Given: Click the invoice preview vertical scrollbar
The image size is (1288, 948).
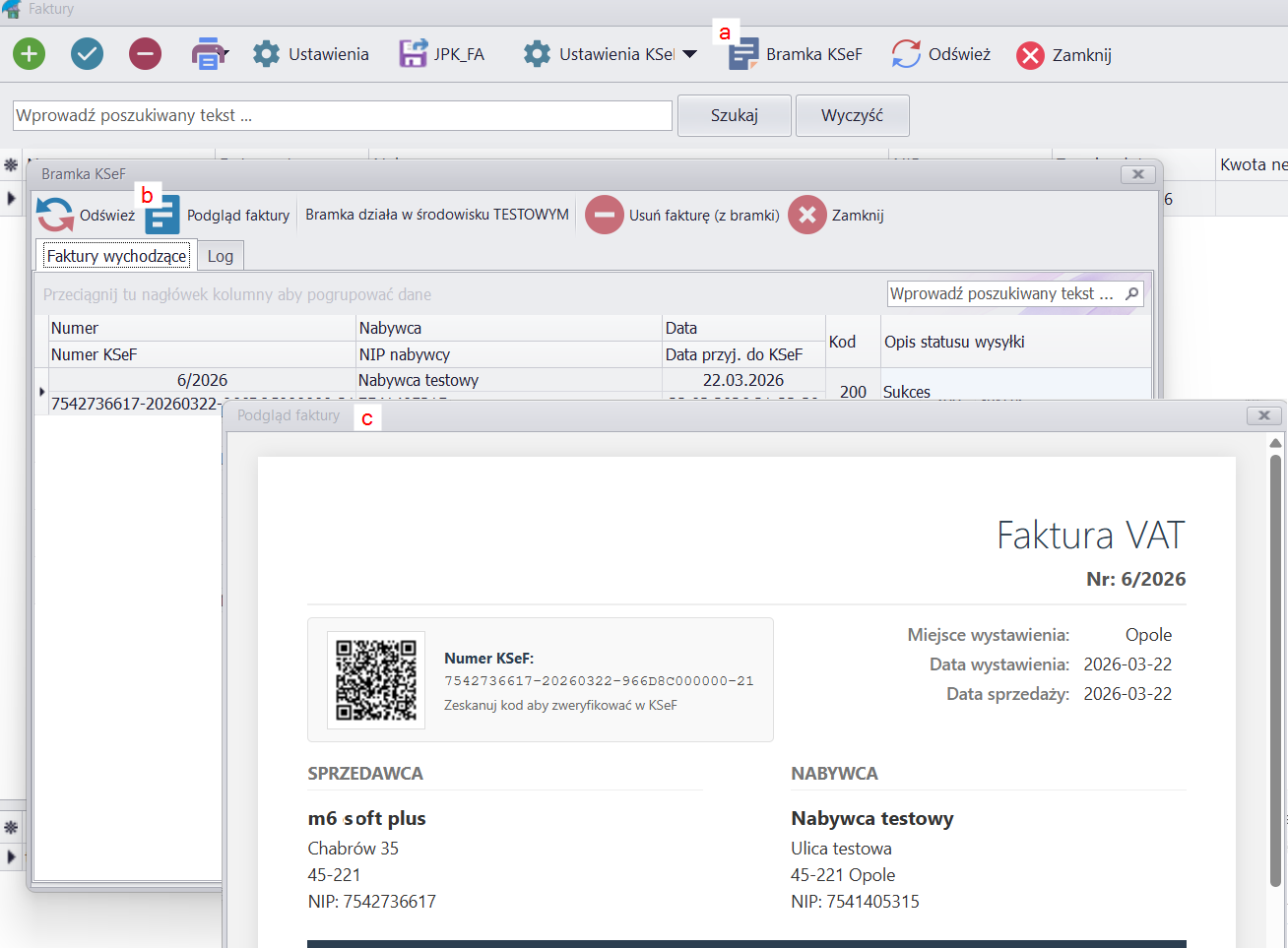Looking at the screenshot, I should (1275, 669).
